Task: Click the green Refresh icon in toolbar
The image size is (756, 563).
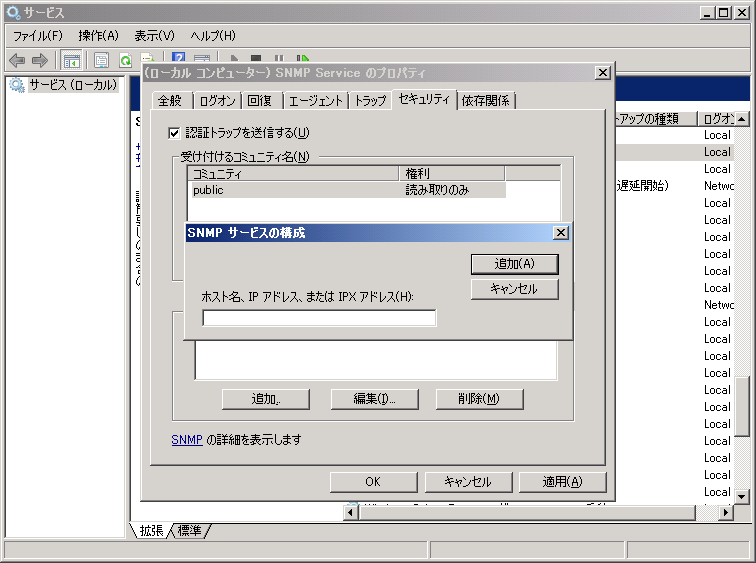Action: 125,61
